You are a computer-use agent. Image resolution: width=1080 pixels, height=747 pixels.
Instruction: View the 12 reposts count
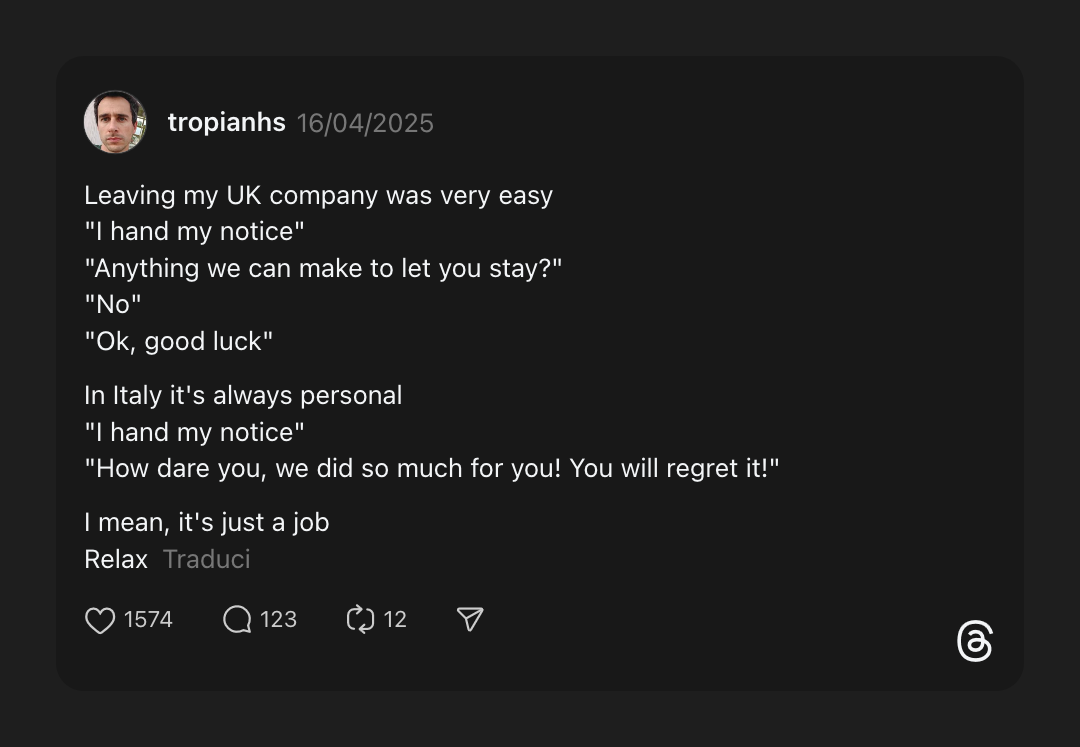point(395,620)
